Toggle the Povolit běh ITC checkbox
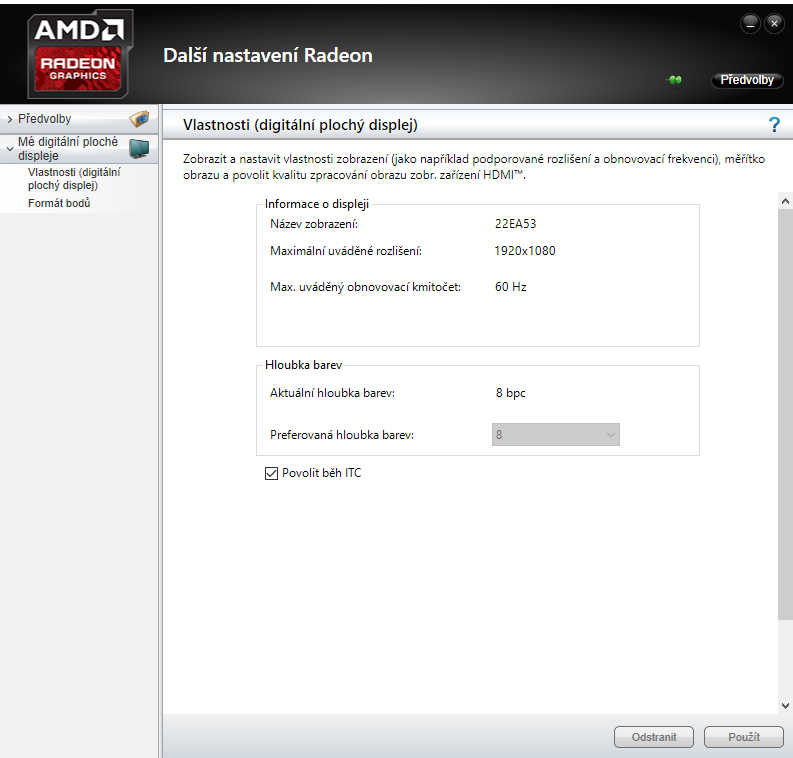793x758 pixels. coord(271,473)
